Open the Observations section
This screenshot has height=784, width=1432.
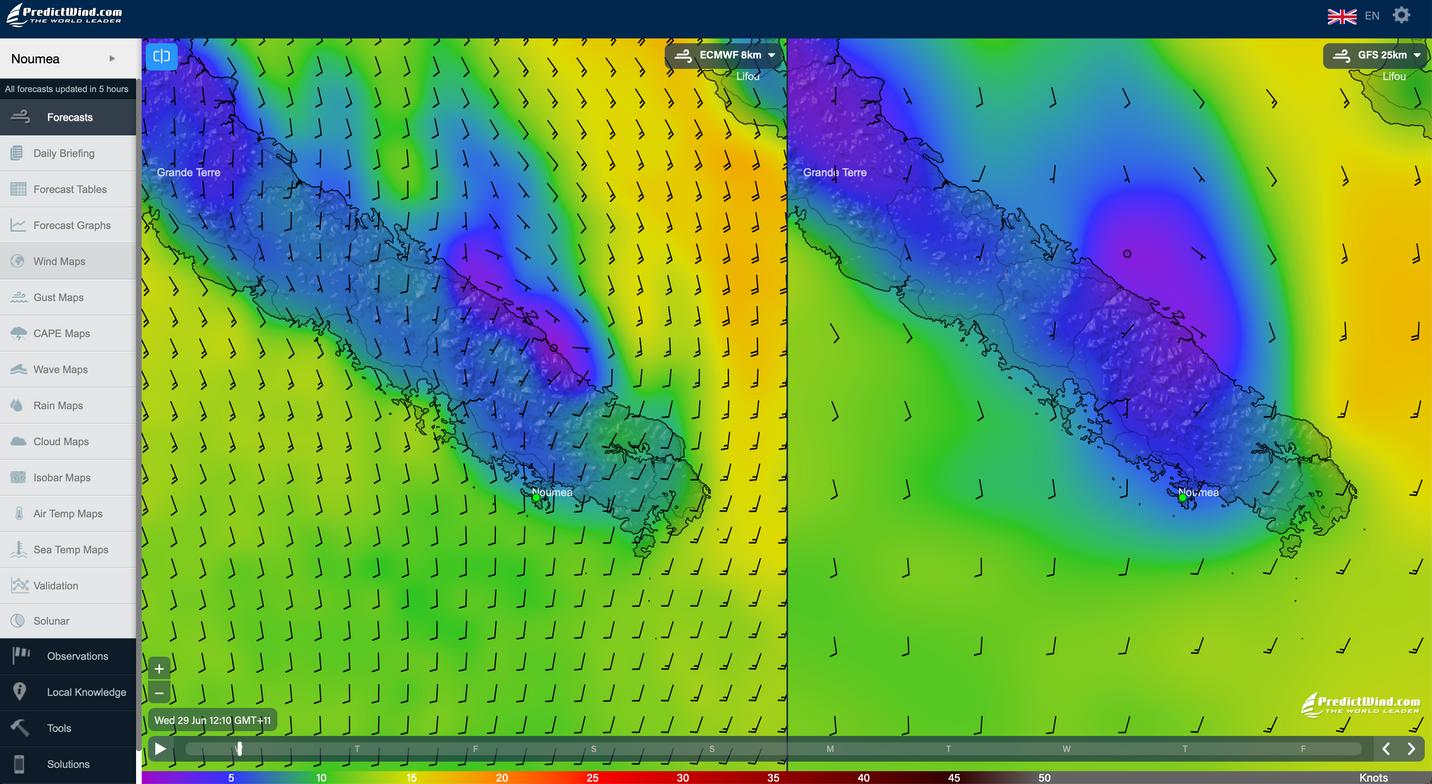click(x=68, y=656)
